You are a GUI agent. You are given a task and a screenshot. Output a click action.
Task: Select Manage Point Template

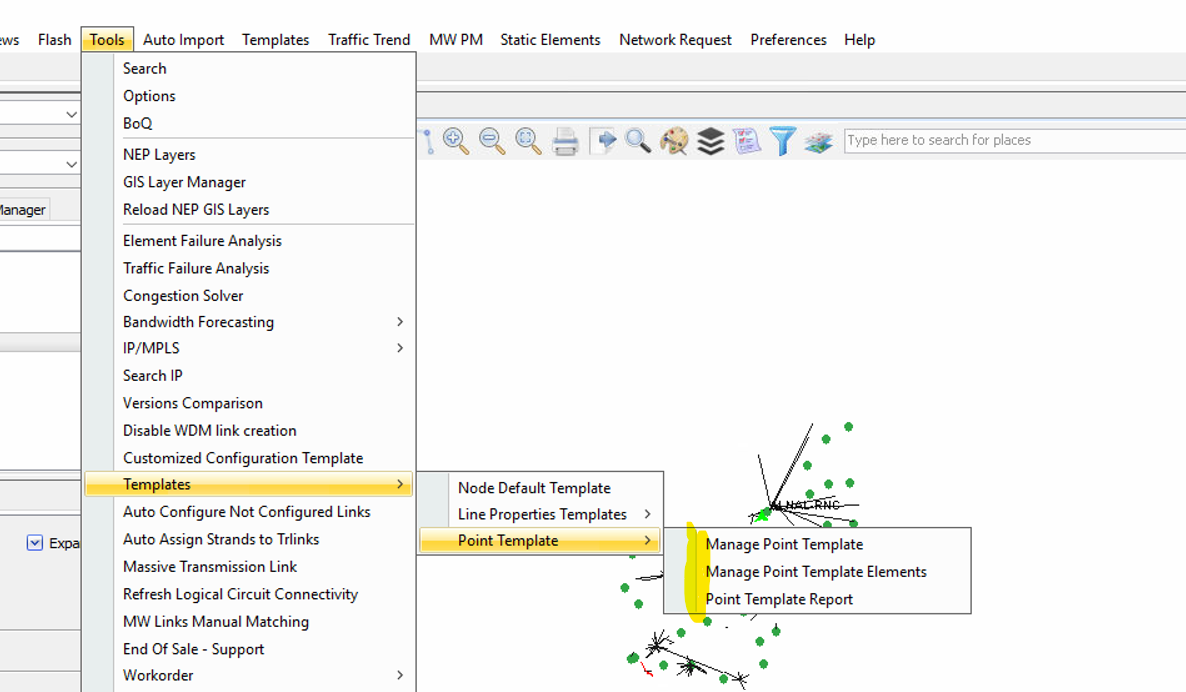click(x=784, y=545)
